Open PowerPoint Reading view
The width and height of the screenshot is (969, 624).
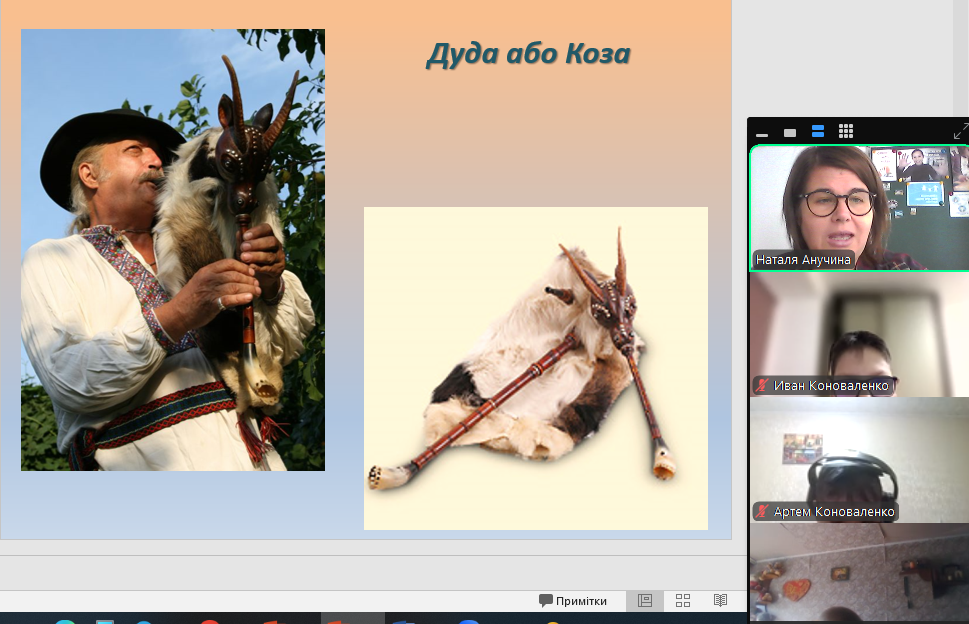tap(721, 601)
